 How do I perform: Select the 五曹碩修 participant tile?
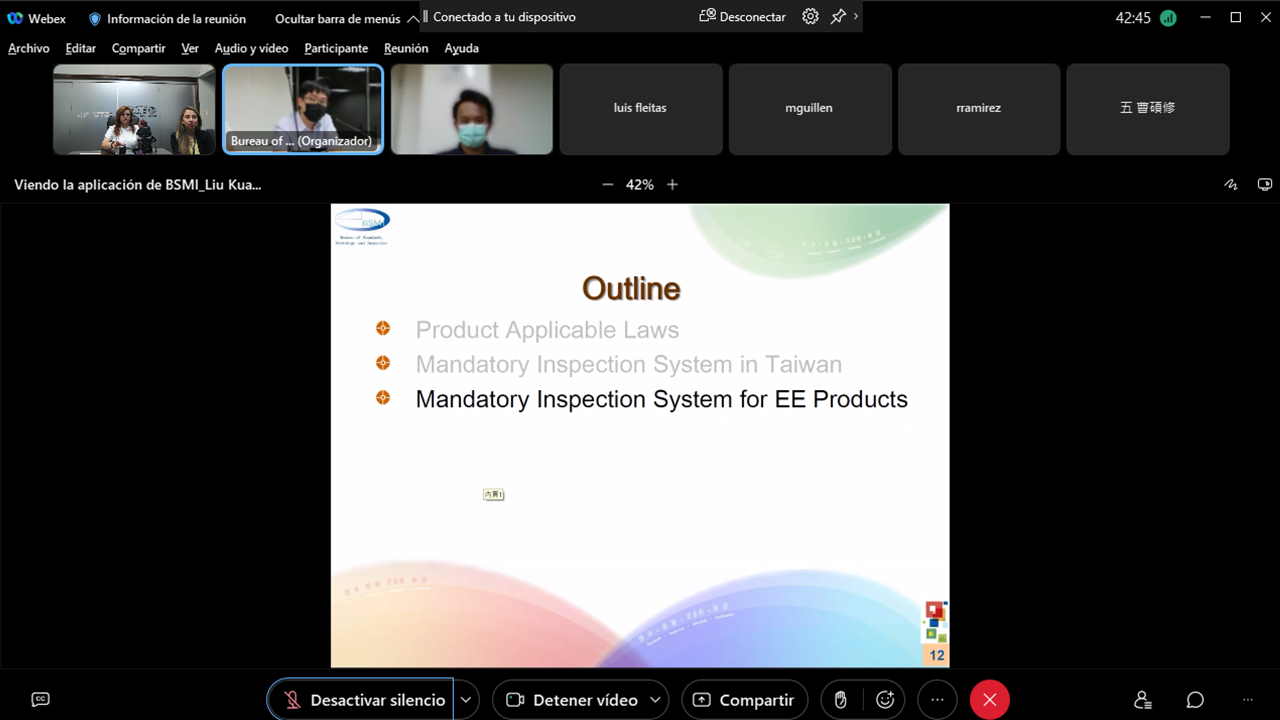(1148, 109)
